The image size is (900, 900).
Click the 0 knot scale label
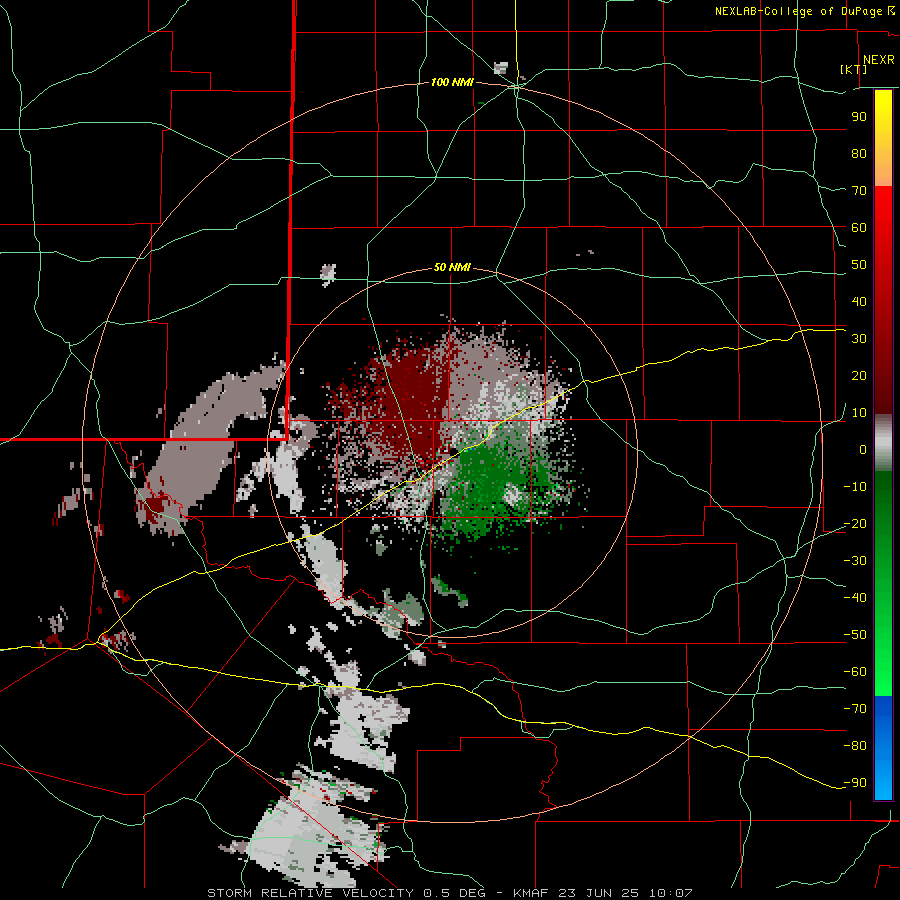coord(863,449)
